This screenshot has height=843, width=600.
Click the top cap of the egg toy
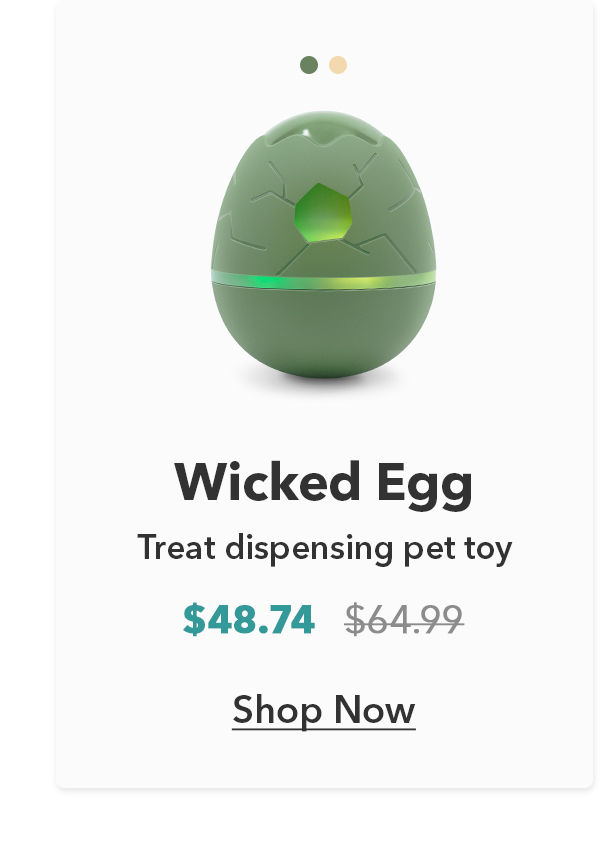[324, 127]
